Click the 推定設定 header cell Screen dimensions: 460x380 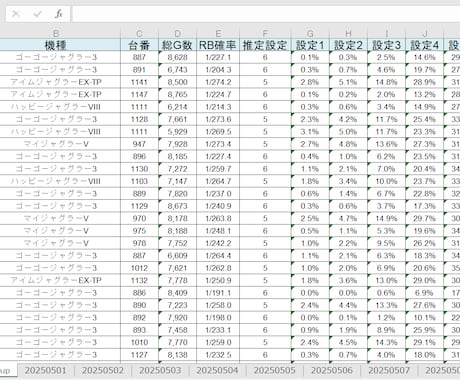265,45
